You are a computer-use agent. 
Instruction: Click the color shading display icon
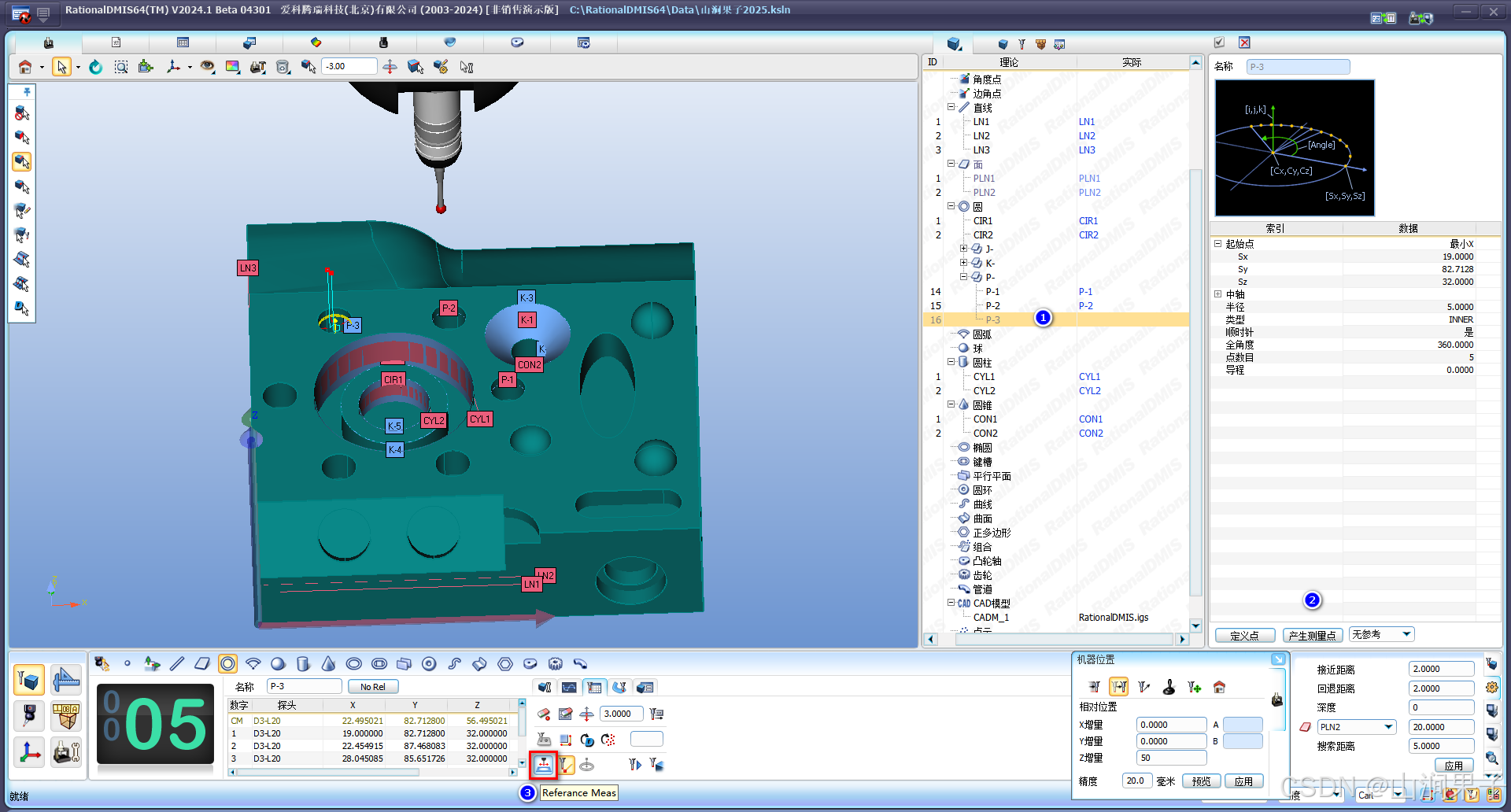(232, 67)
